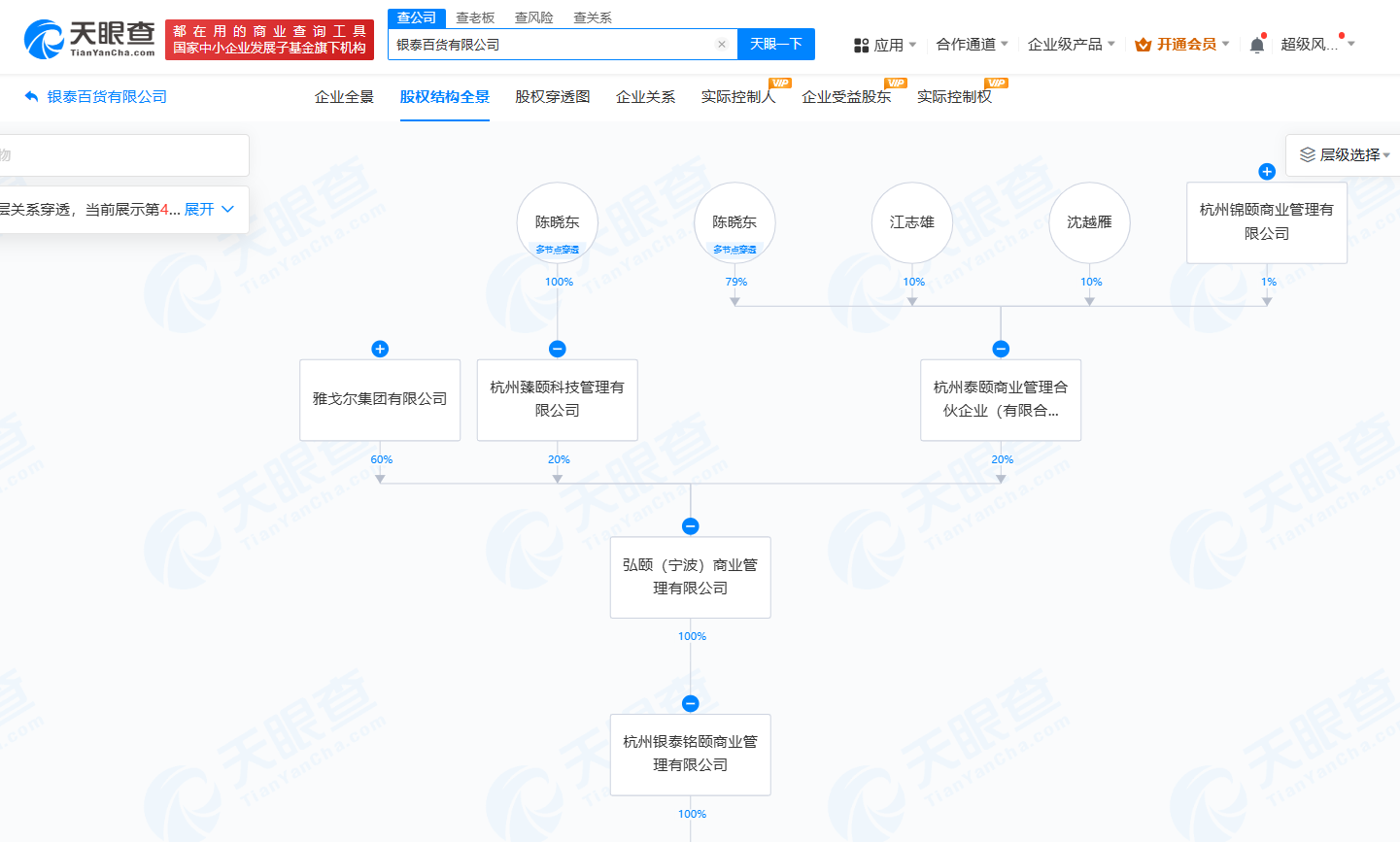Click the 60% share label
Image resolution: width=1400 pixels, height=842 pixels.
(x=382, y=459)
